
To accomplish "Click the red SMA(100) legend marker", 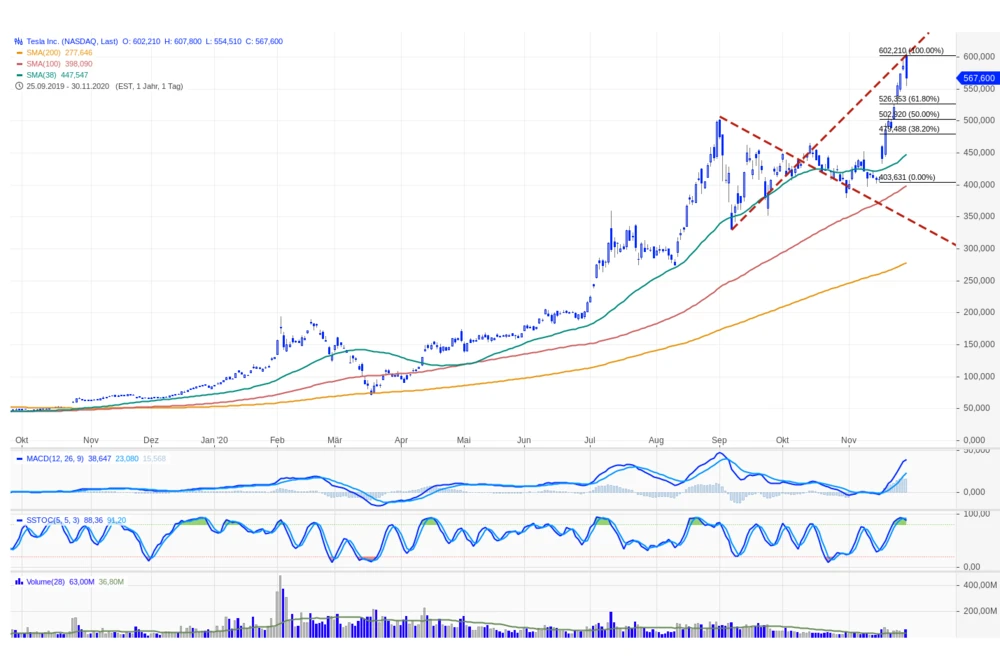I will tap(19, 64).
